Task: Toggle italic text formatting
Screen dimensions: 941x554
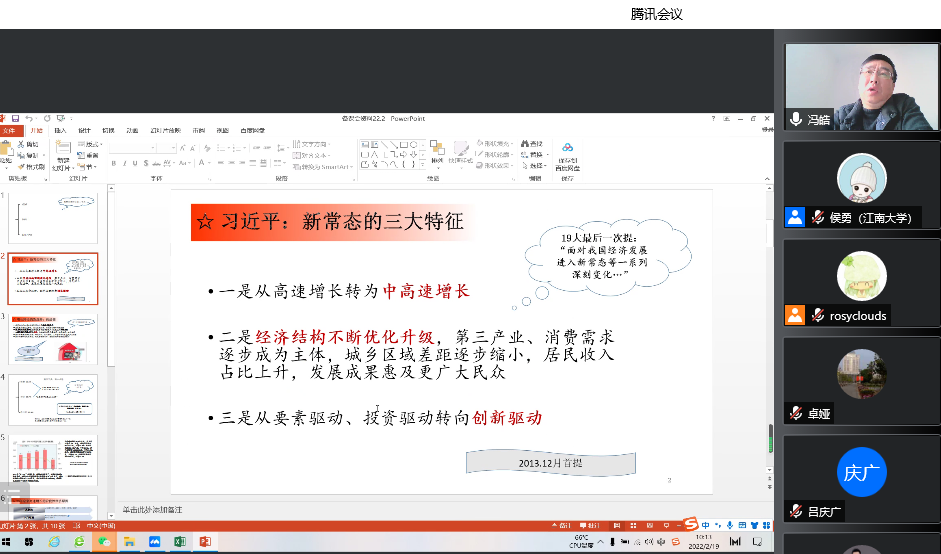Action: pos(124,162)
